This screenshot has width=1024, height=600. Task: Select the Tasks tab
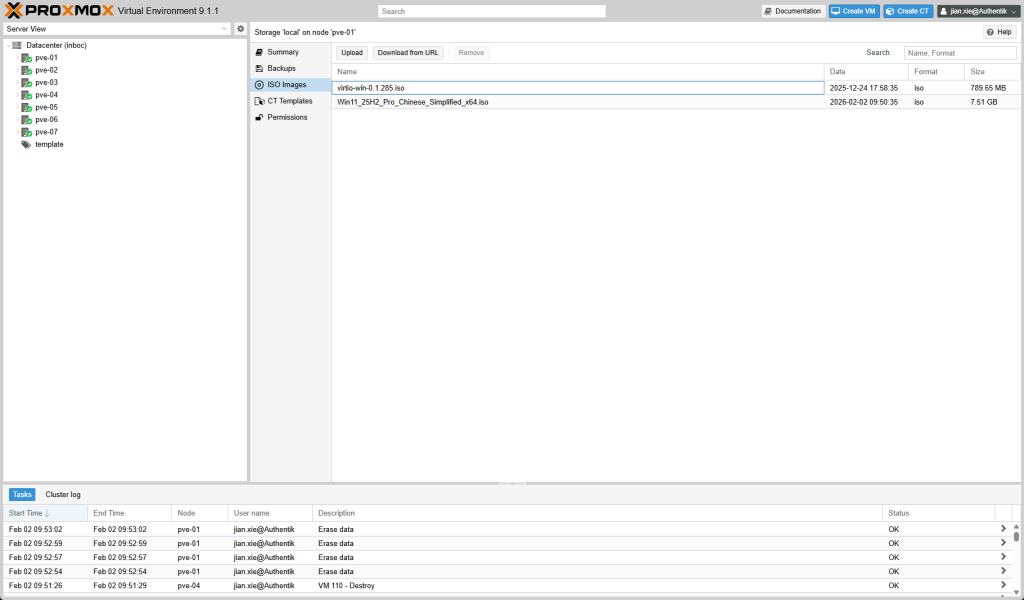(22, 494)
